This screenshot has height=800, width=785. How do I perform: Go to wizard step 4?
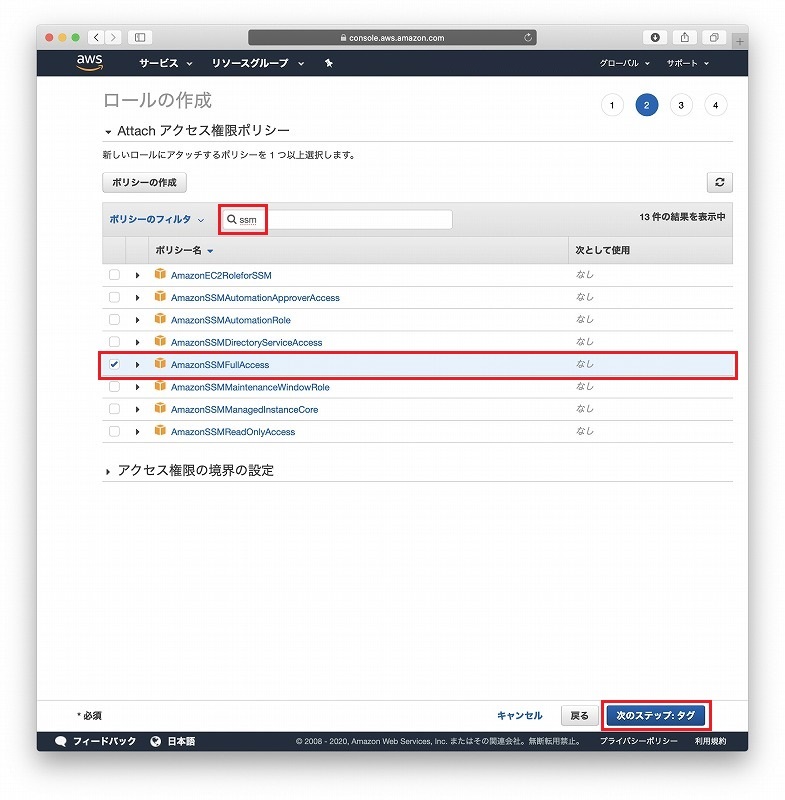click(715, 105)
